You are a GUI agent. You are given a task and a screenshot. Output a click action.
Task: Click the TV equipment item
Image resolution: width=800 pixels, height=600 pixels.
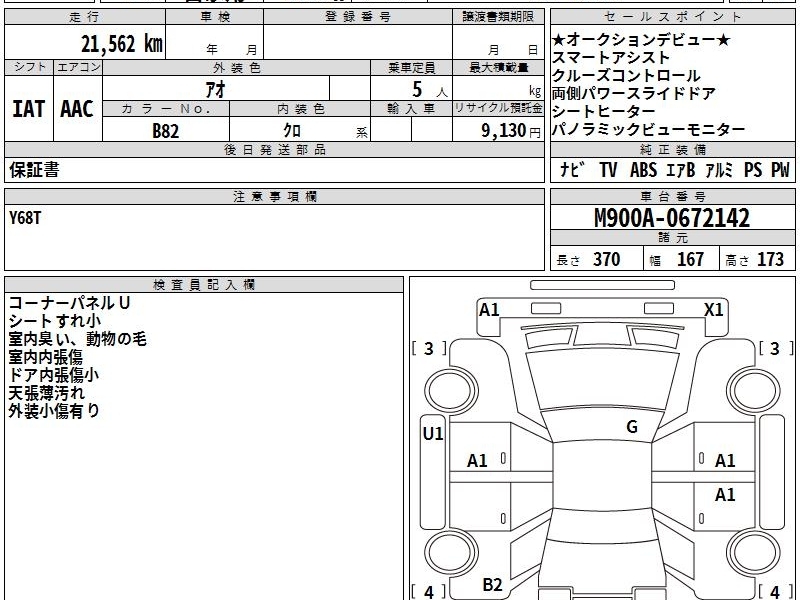click(x=608, y=169)
